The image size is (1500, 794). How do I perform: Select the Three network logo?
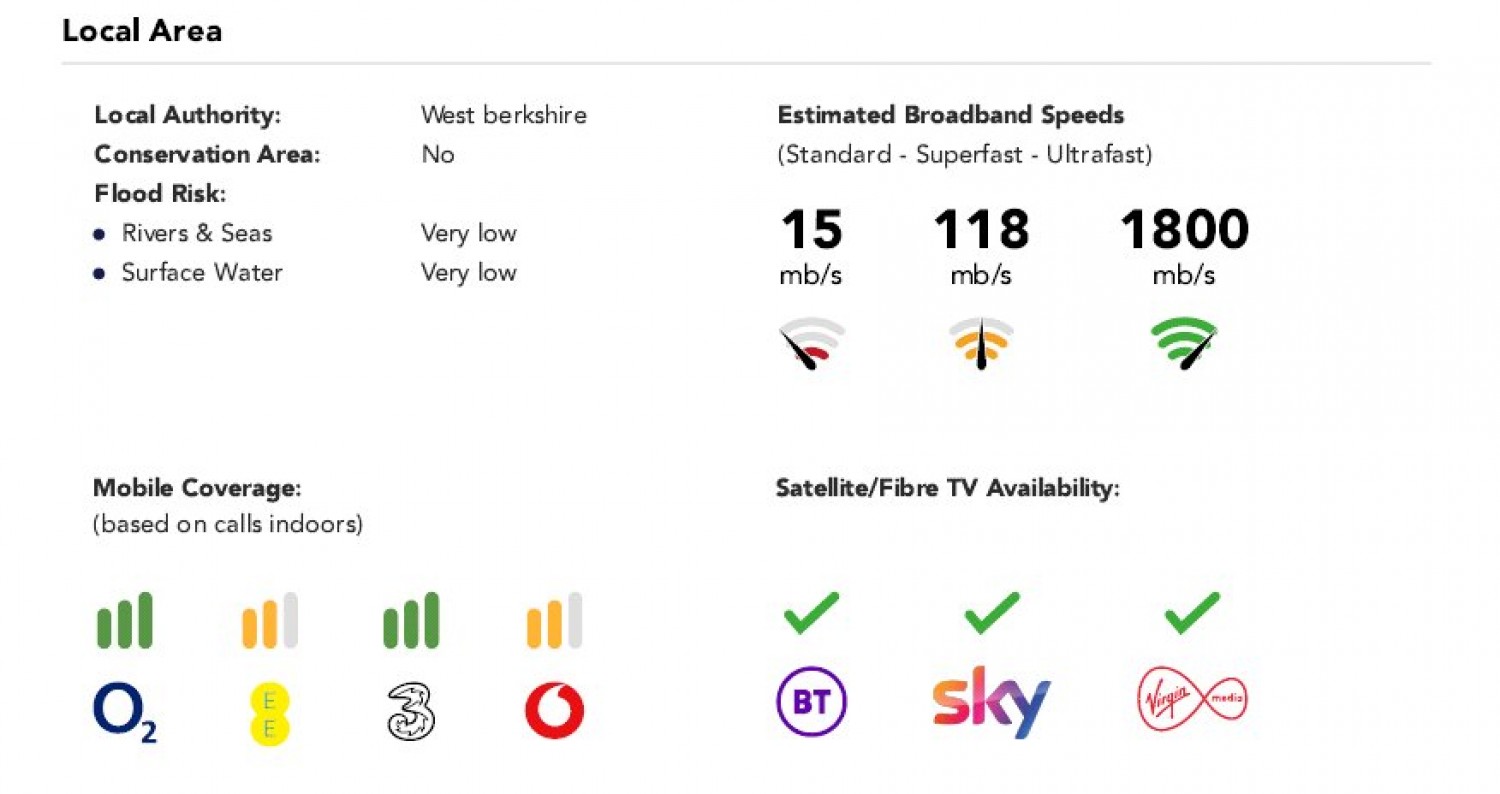click(x=411, y=712)
